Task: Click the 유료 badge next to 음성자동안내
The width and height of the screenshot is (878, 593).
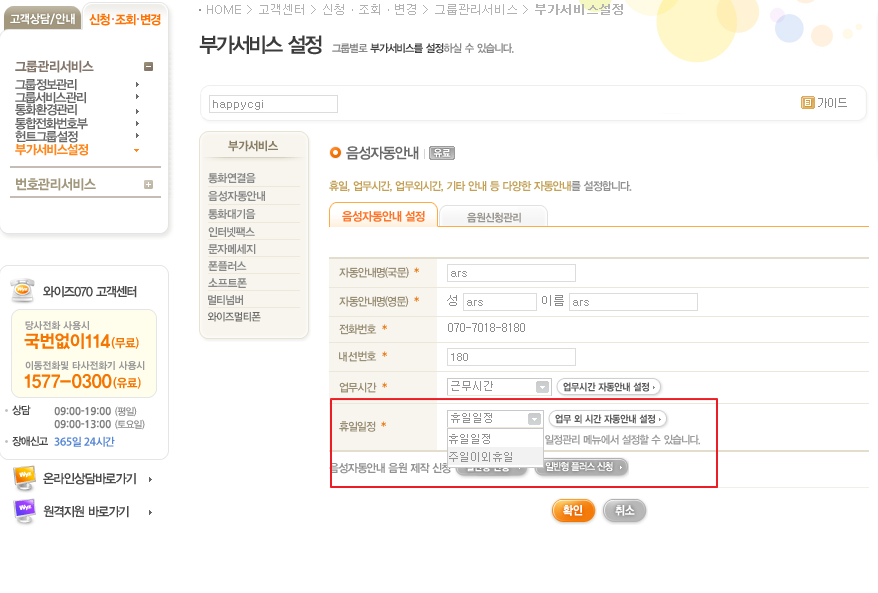Action: pyautogui.click(x=441, y=153)
